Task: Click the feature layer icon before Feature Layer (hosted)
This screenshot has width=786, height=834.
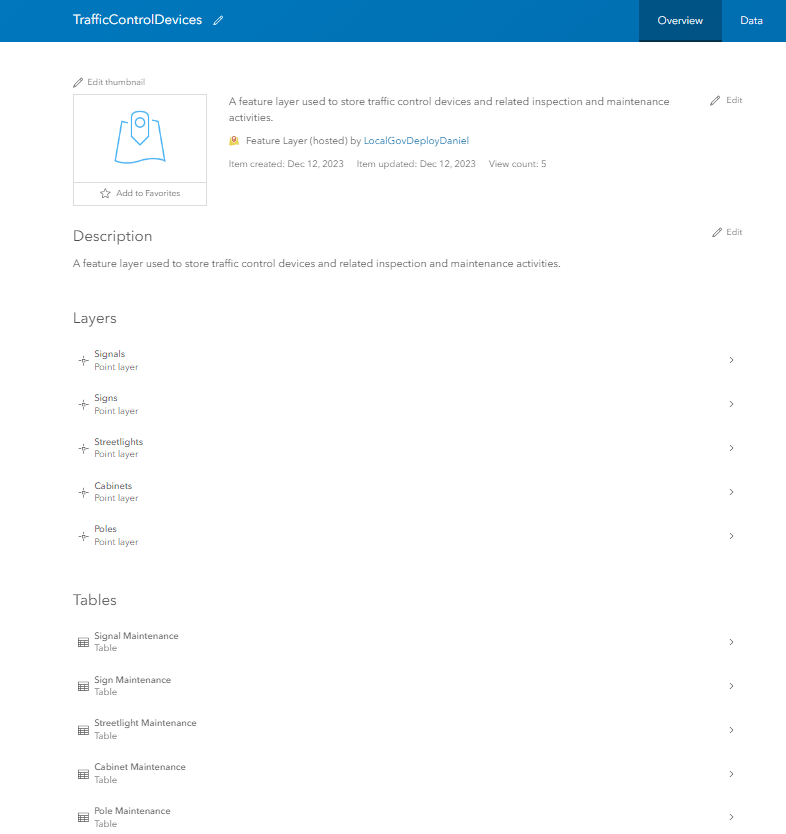Action: (x=234, y=141)
